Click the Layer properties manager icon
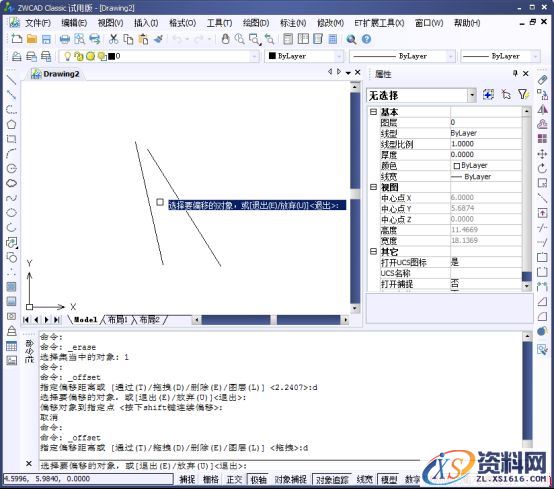 [16, 56]
